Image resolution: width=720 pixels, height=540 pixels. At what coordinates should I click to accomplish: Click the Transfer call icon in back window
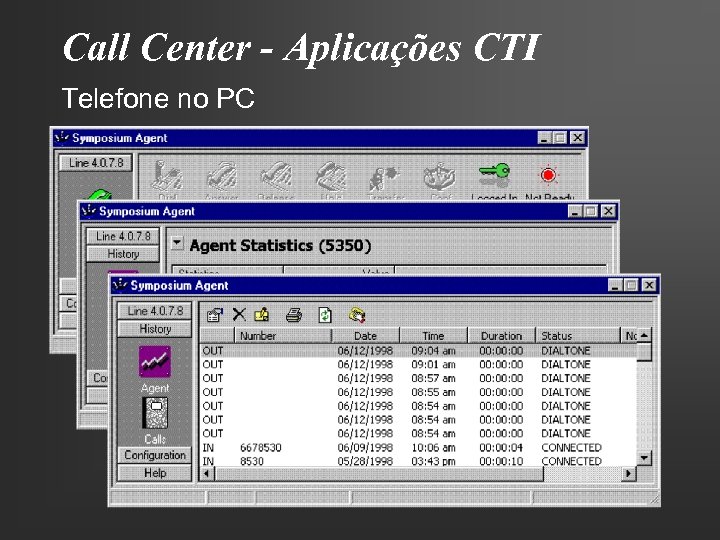tap(385, 177)
